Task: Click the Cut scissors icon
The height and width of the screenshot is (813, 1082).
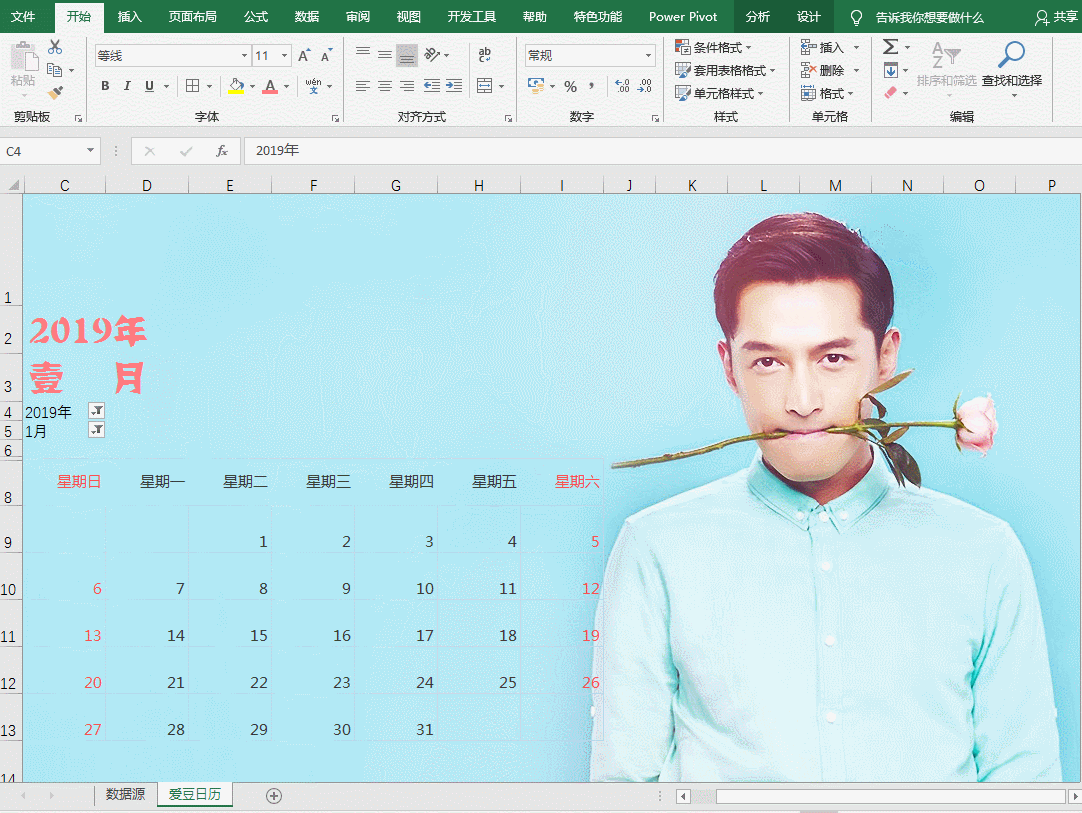Action: [x=55, y=47]
